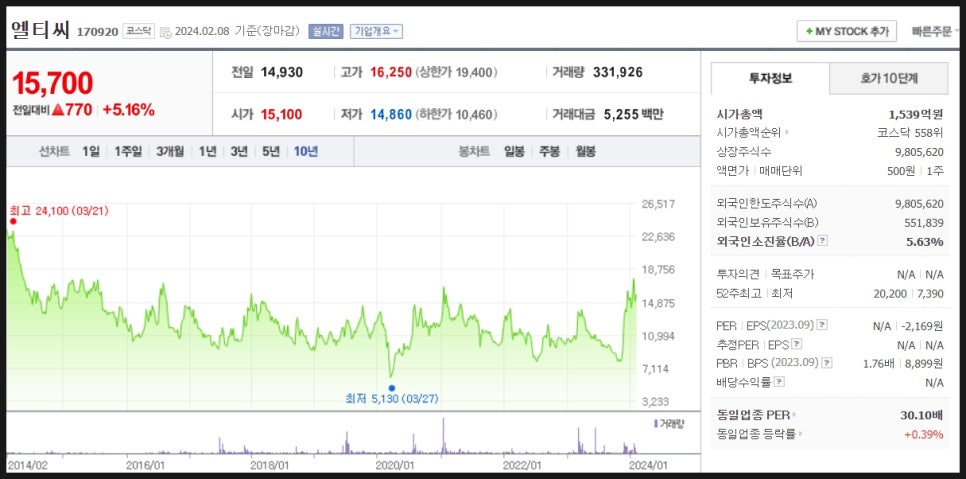Click the 시가 value 15,100
The width and height of the screenshot is (966, 479).
click(x=282, y=115)
